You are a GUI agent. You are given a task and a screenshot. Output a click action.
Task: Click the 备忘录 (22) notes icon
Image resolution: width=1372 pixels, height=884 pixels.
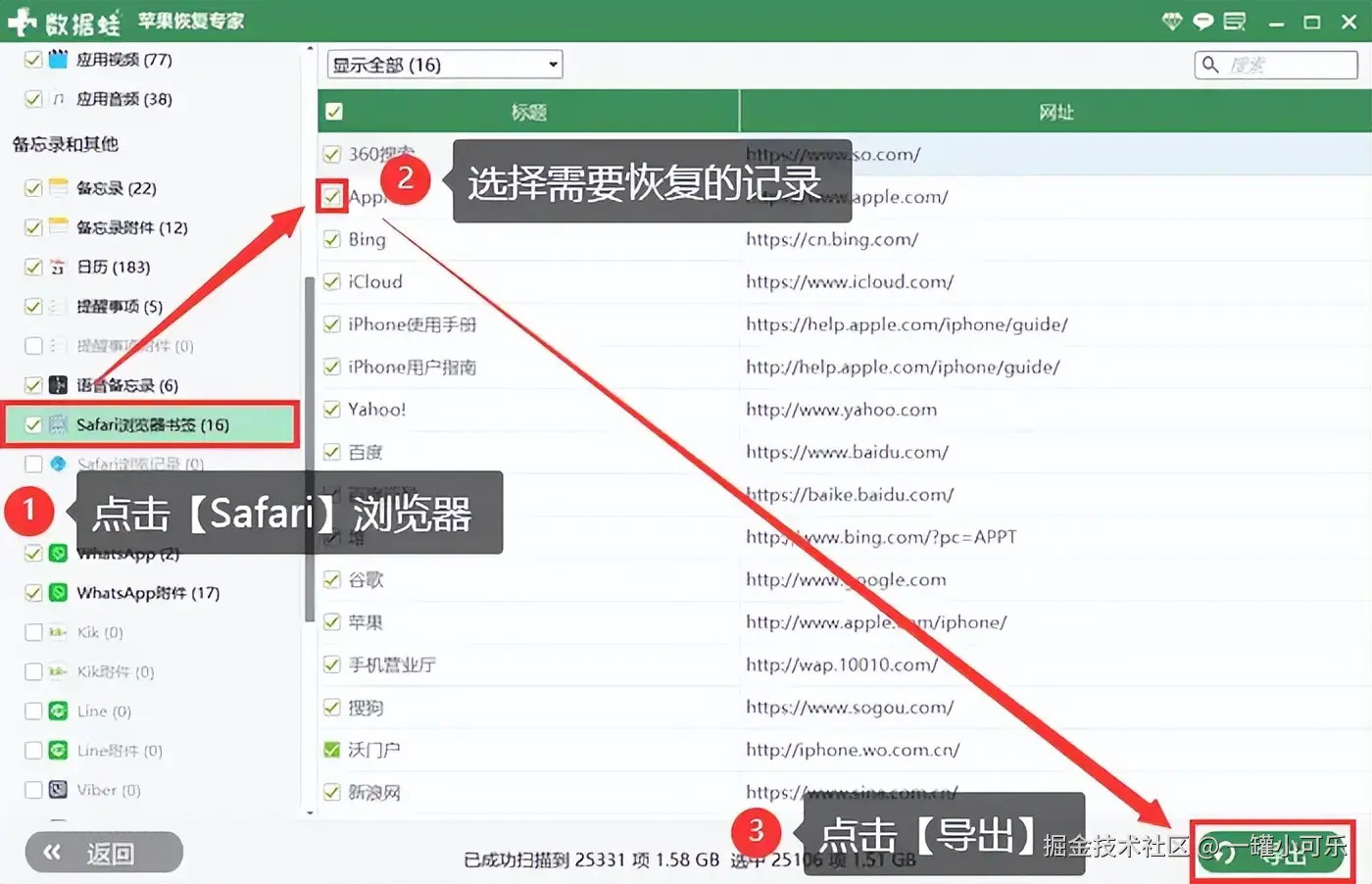pos(58,187)
